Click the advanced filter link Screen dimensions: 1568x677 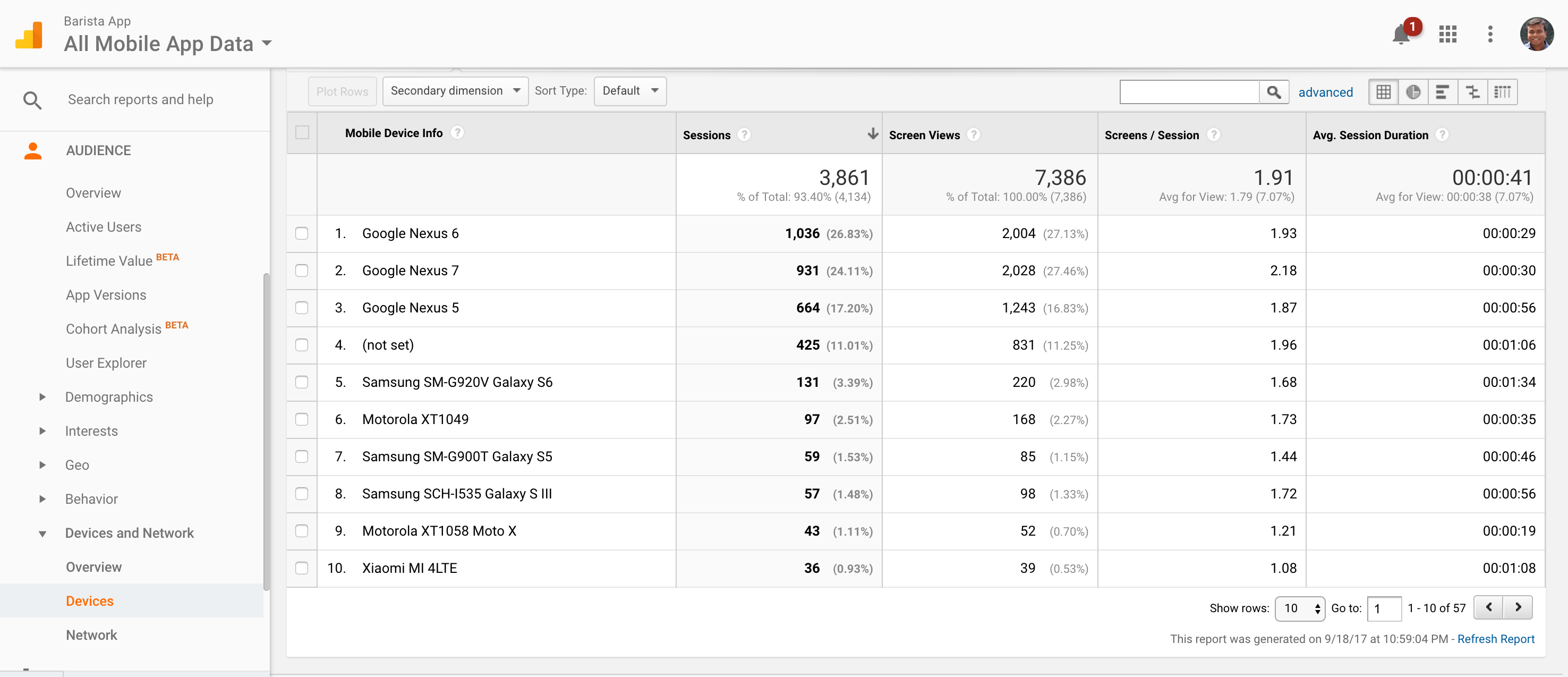[x=1325, y=92]
